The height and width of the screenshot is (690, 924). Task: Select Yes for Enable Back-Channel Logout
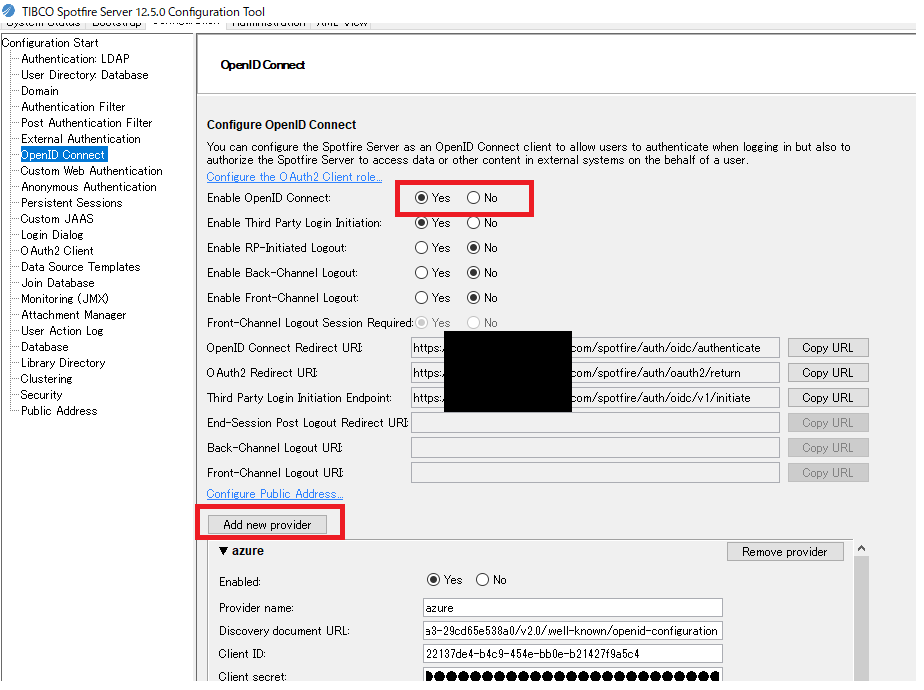point(422,273)
